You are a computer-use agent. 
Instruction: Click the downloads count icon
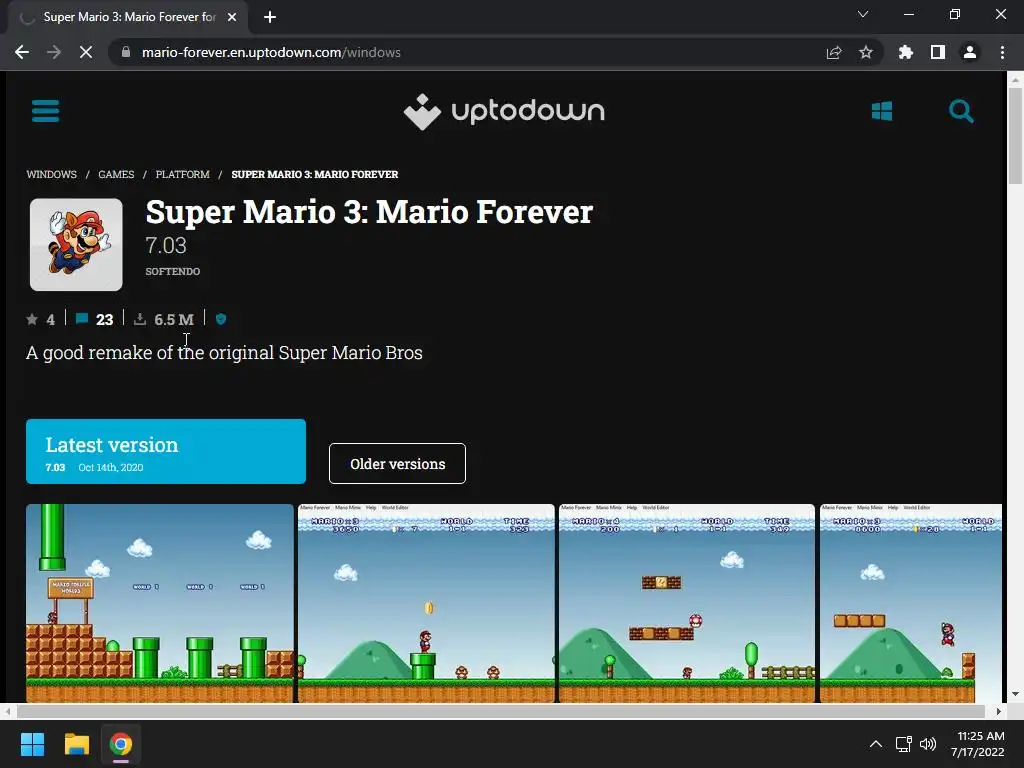click(140, 319)
